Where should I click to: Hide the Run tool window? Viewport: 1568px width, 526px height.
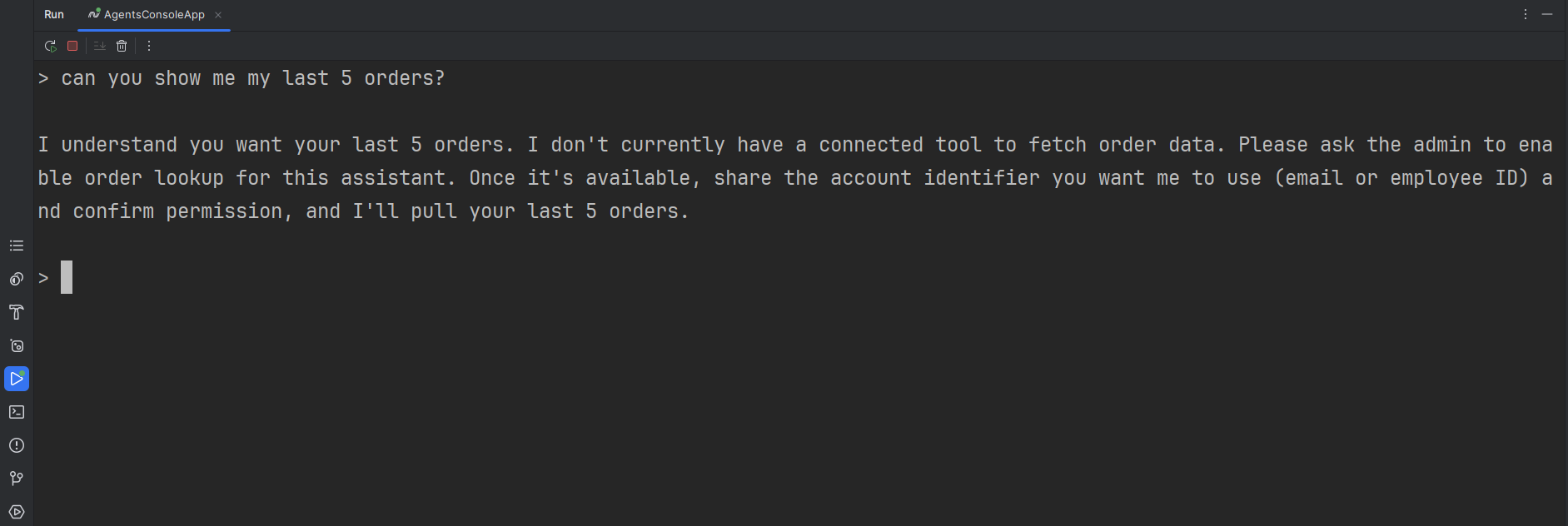click(x=1547, y=14)
